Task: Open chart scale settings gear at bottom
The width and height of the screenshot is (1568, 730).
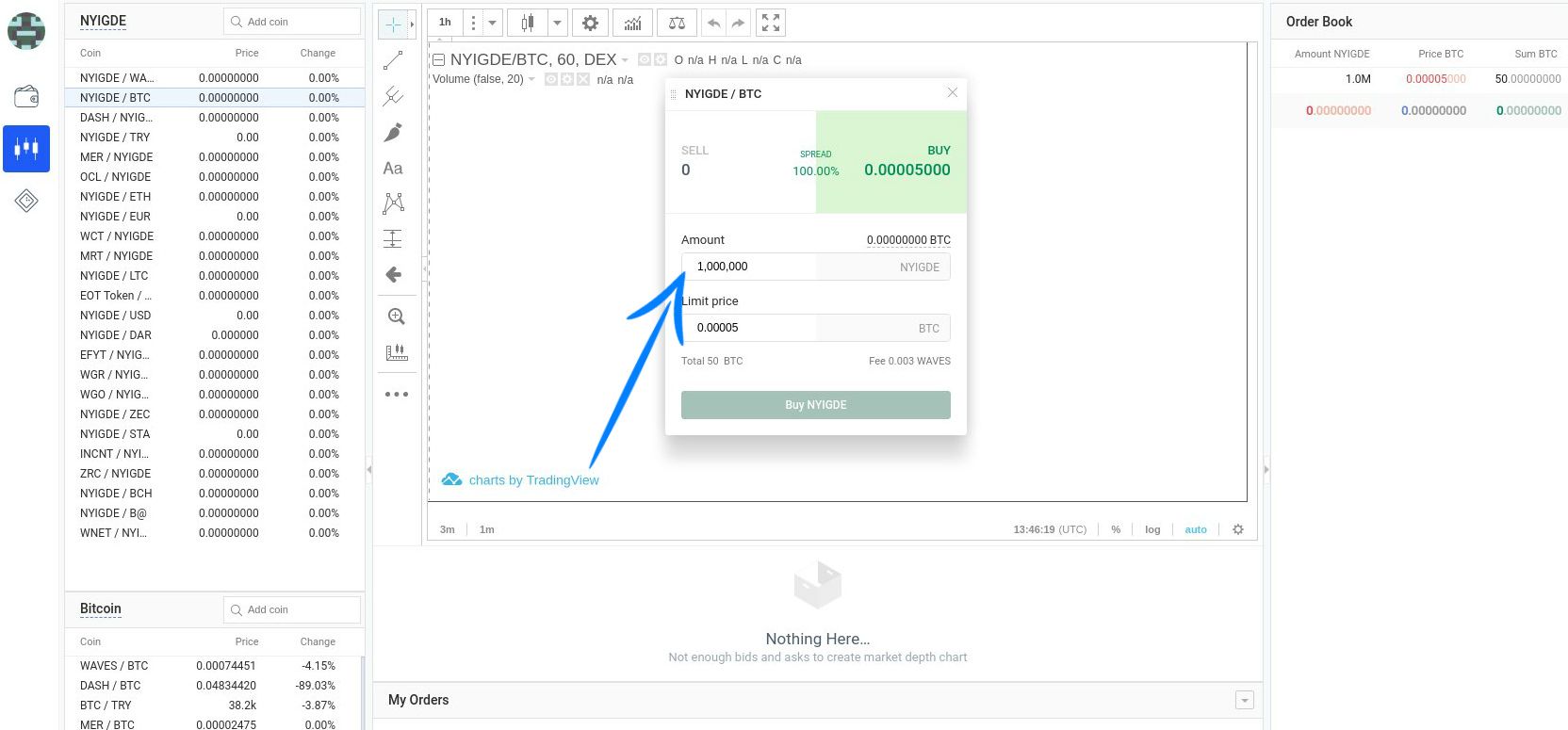Action: (1238, 529)
